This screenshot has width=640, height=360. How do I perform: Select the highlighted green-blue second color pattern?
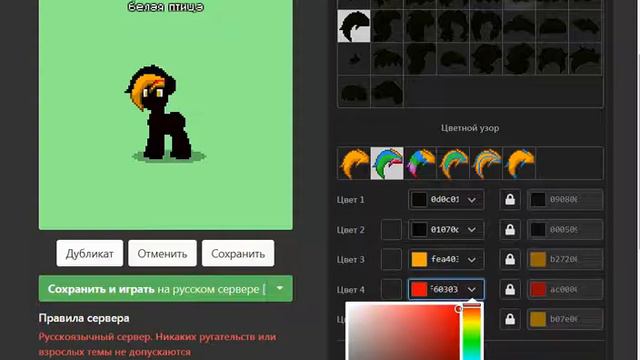[x=387, y=163]
